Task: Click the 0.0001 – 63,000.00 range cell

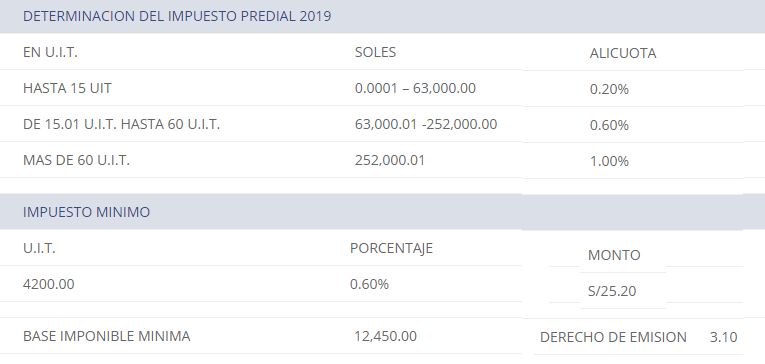Action: pyautogui.click(x=415, y=88)
